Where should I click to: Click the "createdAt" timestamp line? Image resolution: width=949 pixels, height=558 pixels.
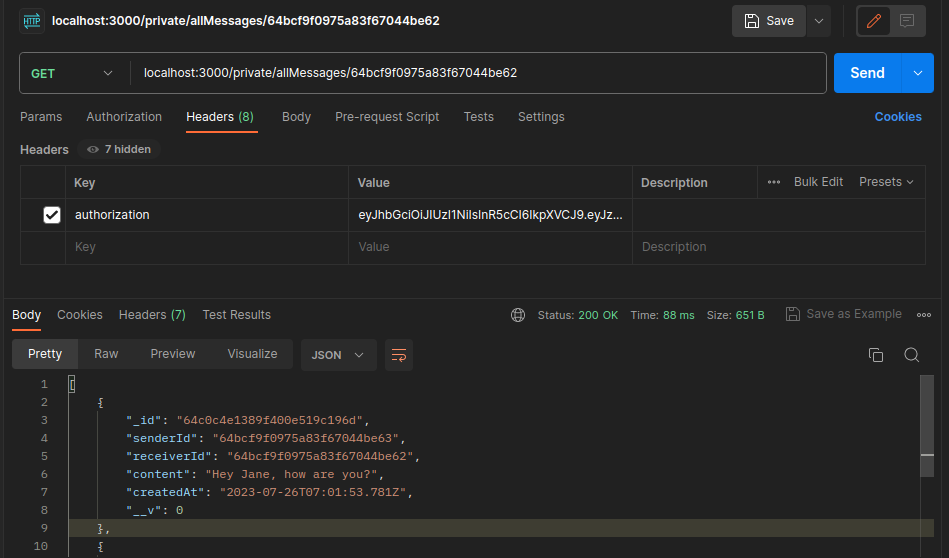[269, 492]
